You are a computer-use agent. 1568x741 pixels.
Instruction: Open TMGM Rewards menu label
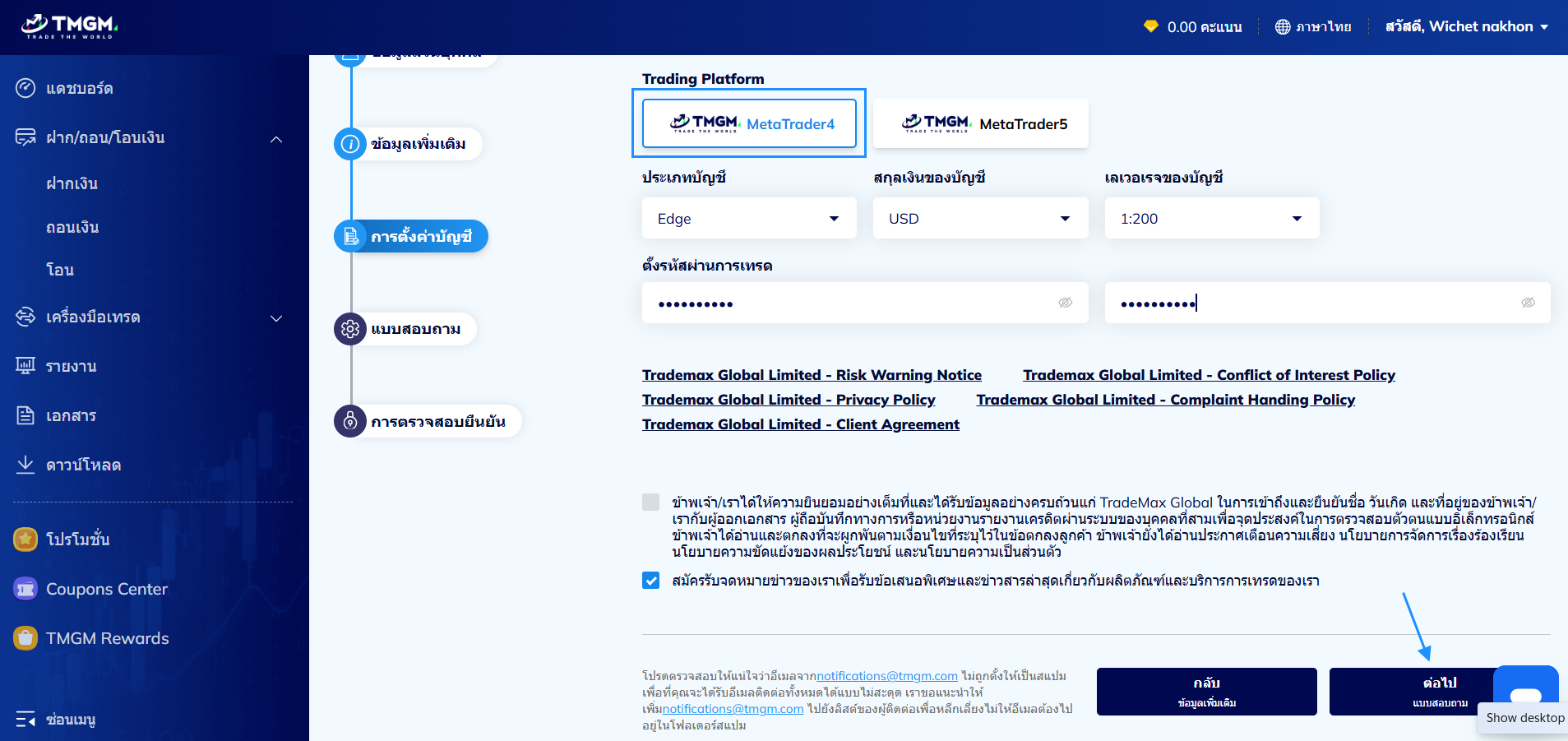(108, 638)
